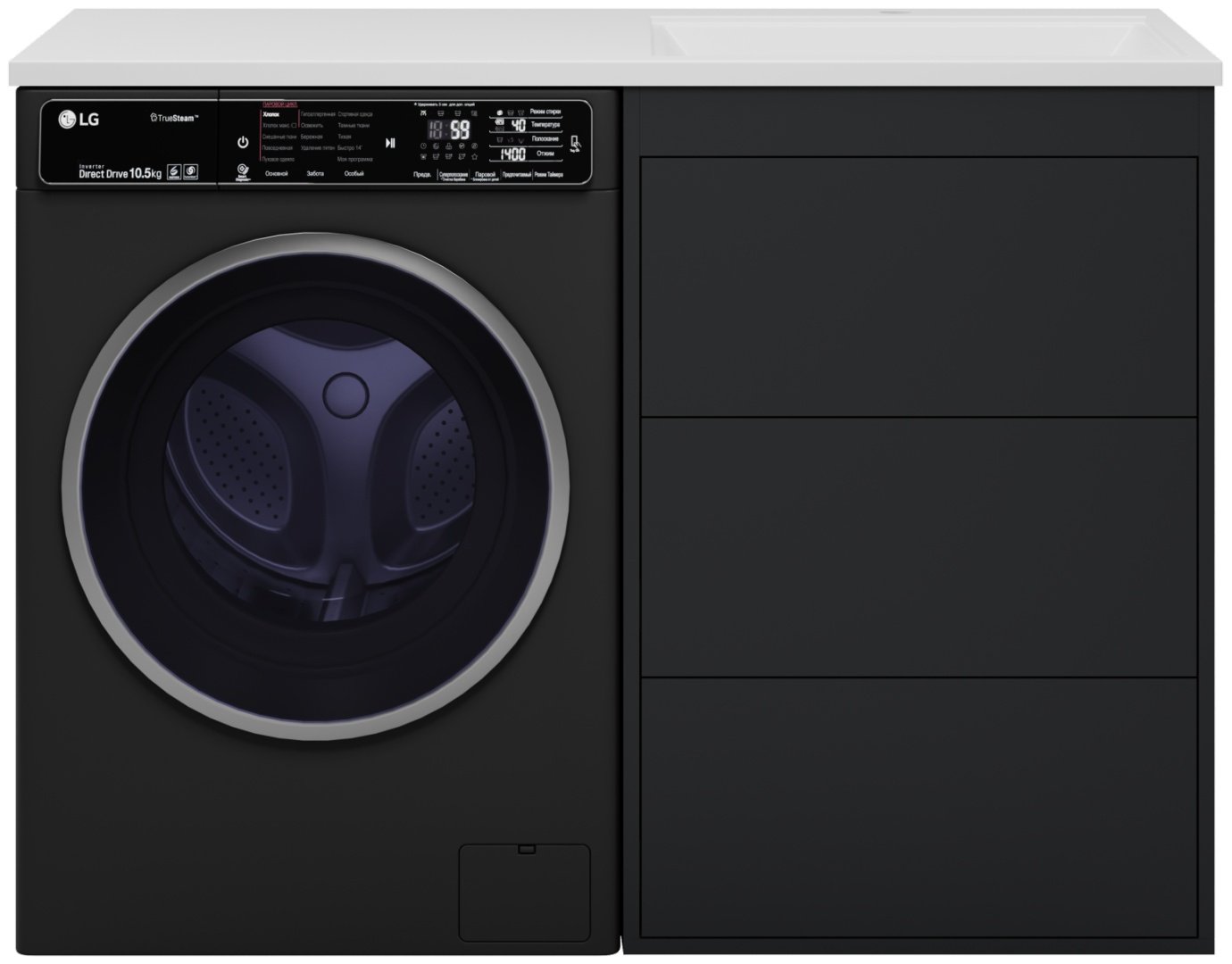Tap the remaining time 59 display

pyautogui.click(x=459, y=131)
